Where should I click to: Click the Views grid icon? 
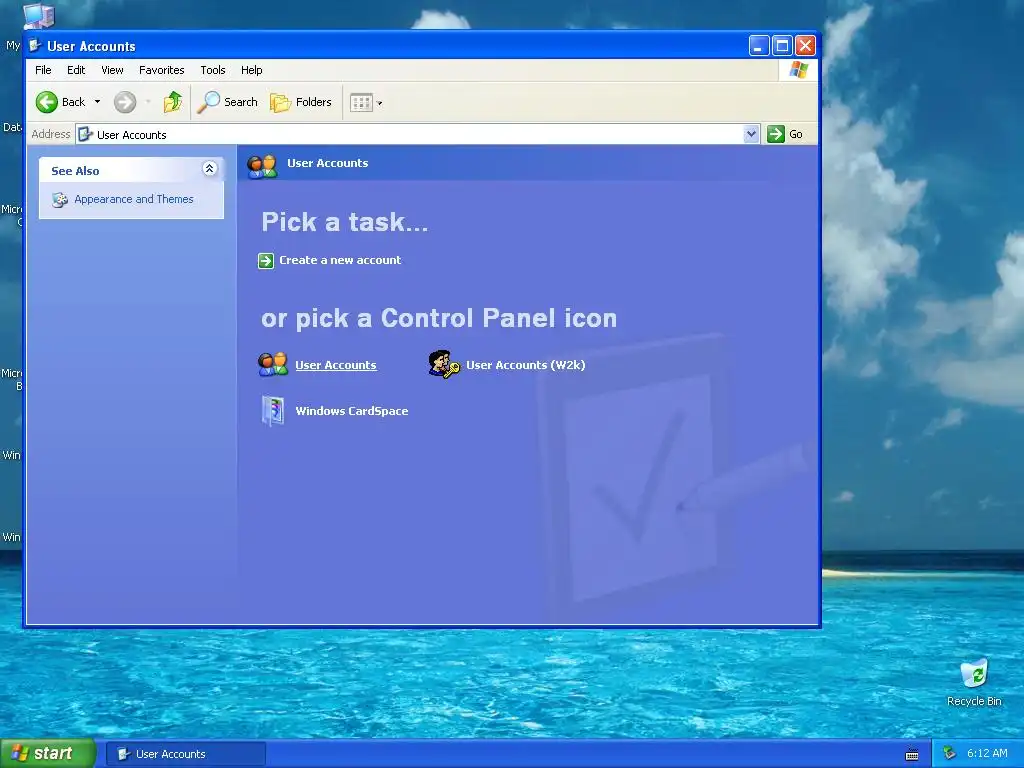pos(361,103)
